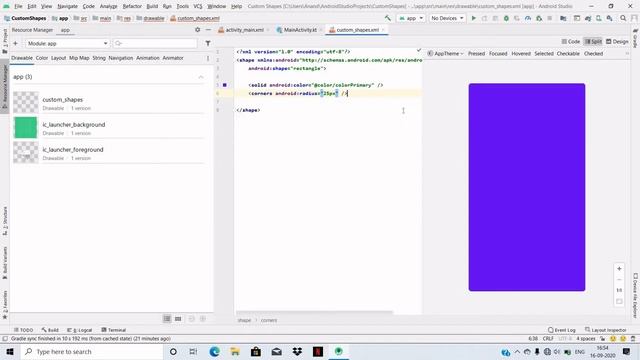Click the colorPrimary gutter color swatch
The width and height of the screenshot is (640, 360).
tap(224, 85)
